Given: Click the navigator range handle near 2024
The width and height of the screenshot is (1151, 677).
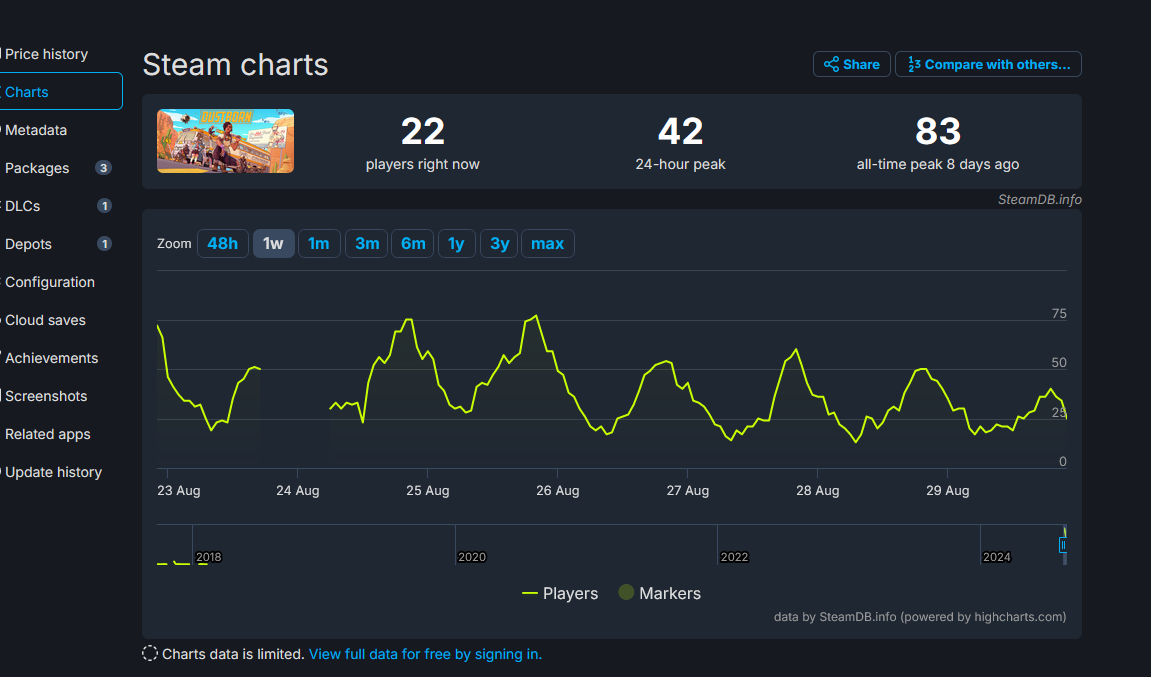Looking at the screenshot, I should coord(1062,546).
